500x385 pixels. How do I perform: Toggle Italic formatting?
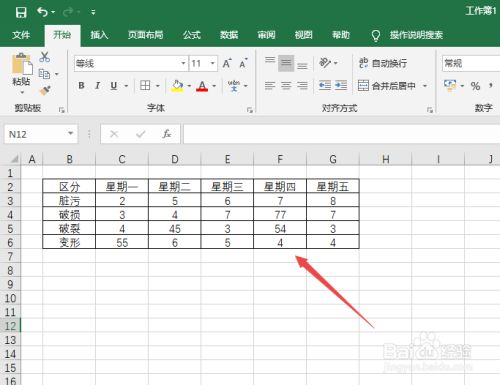pyautogui.click(x=97, y=86)
